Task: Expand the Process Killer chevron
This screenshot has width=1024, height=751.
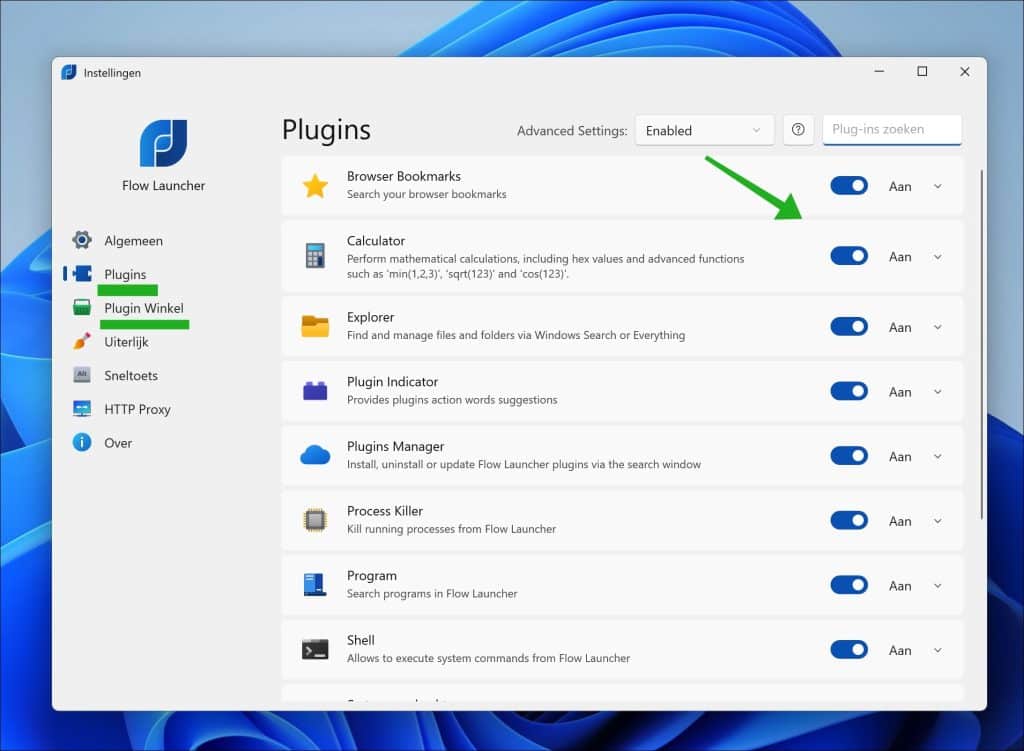Action: pos(938,521)
